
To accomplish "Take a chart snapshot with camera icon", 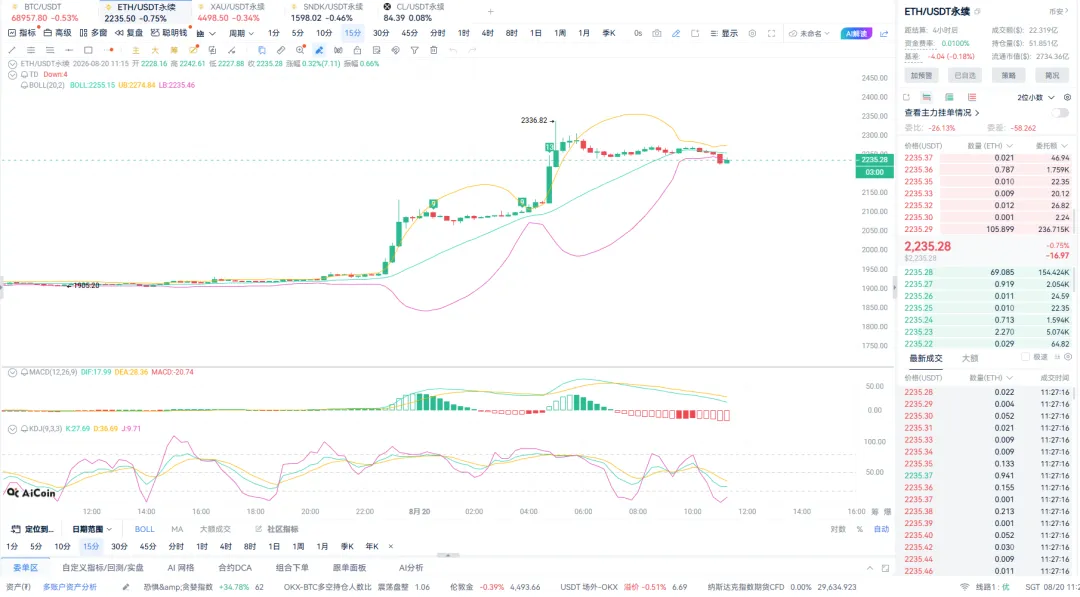I will click(x=657, y=33).
